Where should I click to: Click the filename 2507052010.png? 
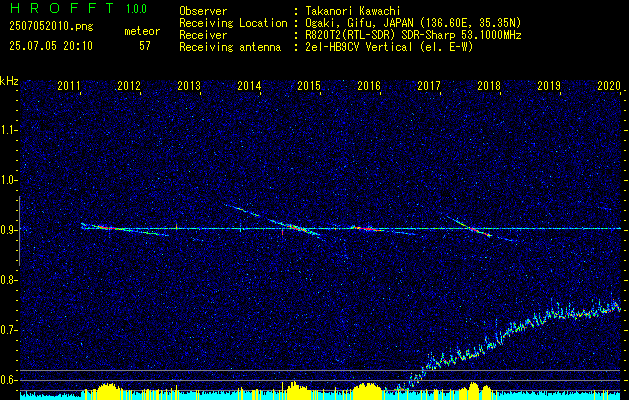click(51, 26)
